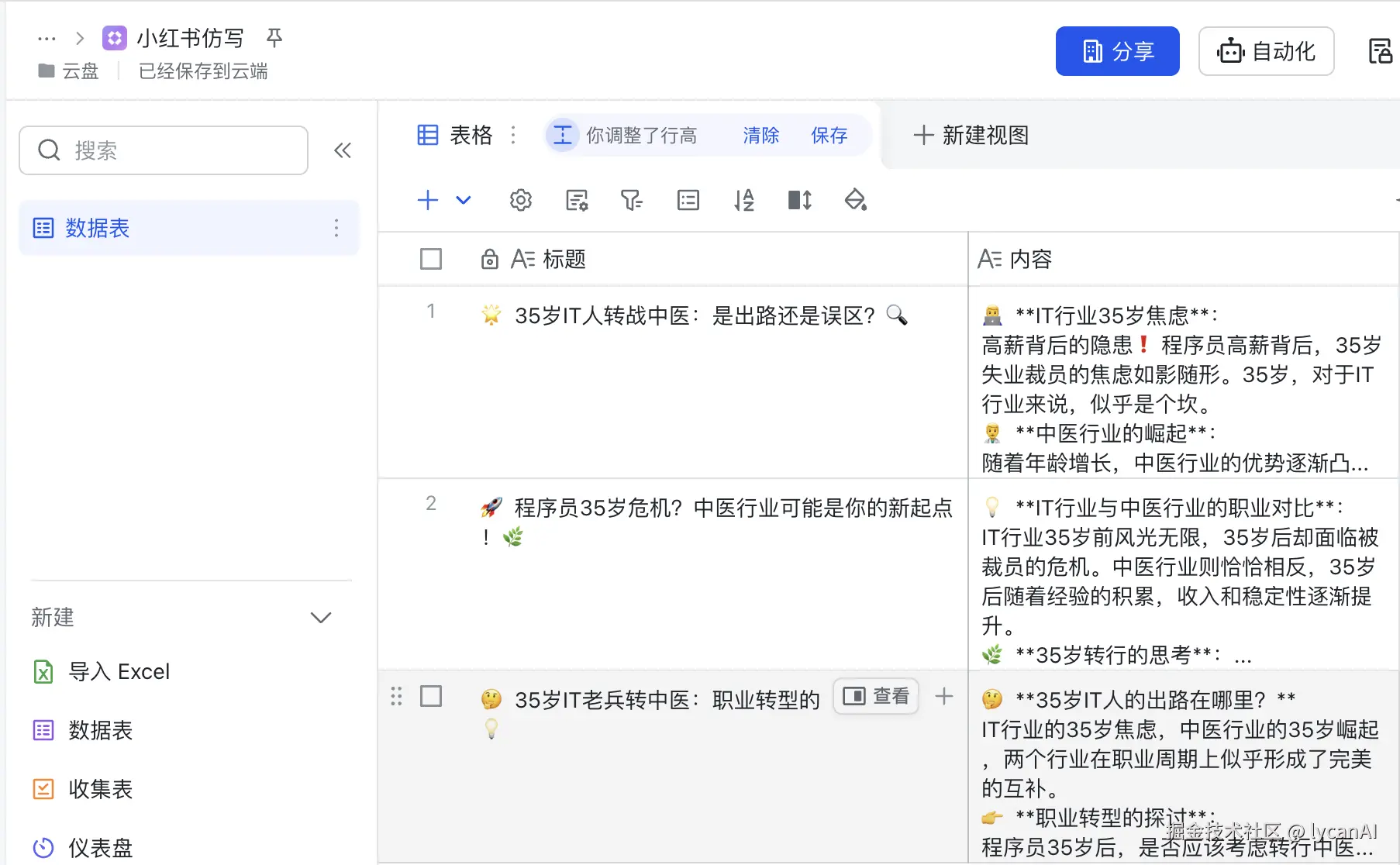This screenshot has width=1400, height=865.
Task: Add a new record with plus
Action: 428,201
